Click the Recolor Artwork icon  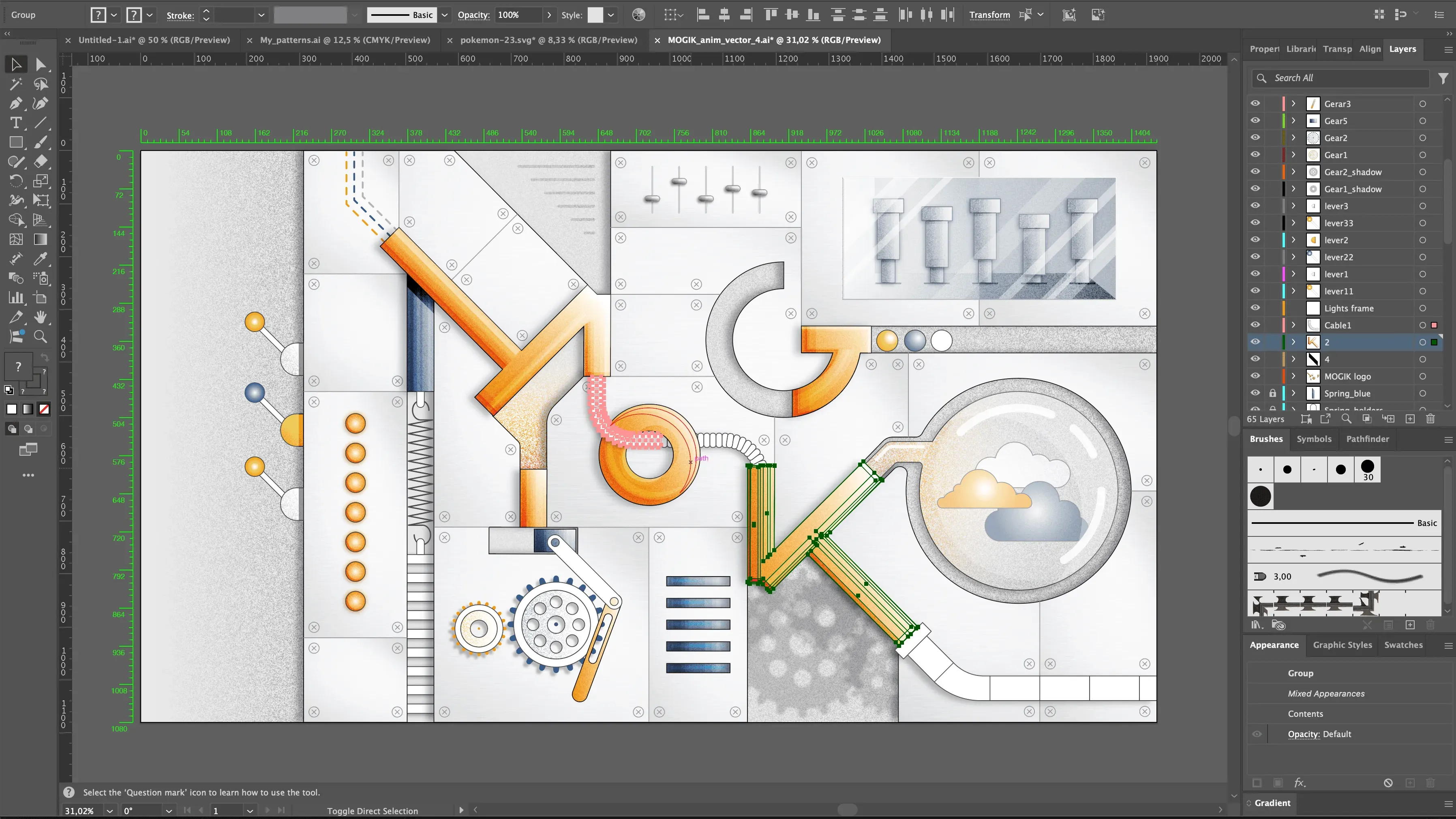pyautogui.click(x=639, y=15)
